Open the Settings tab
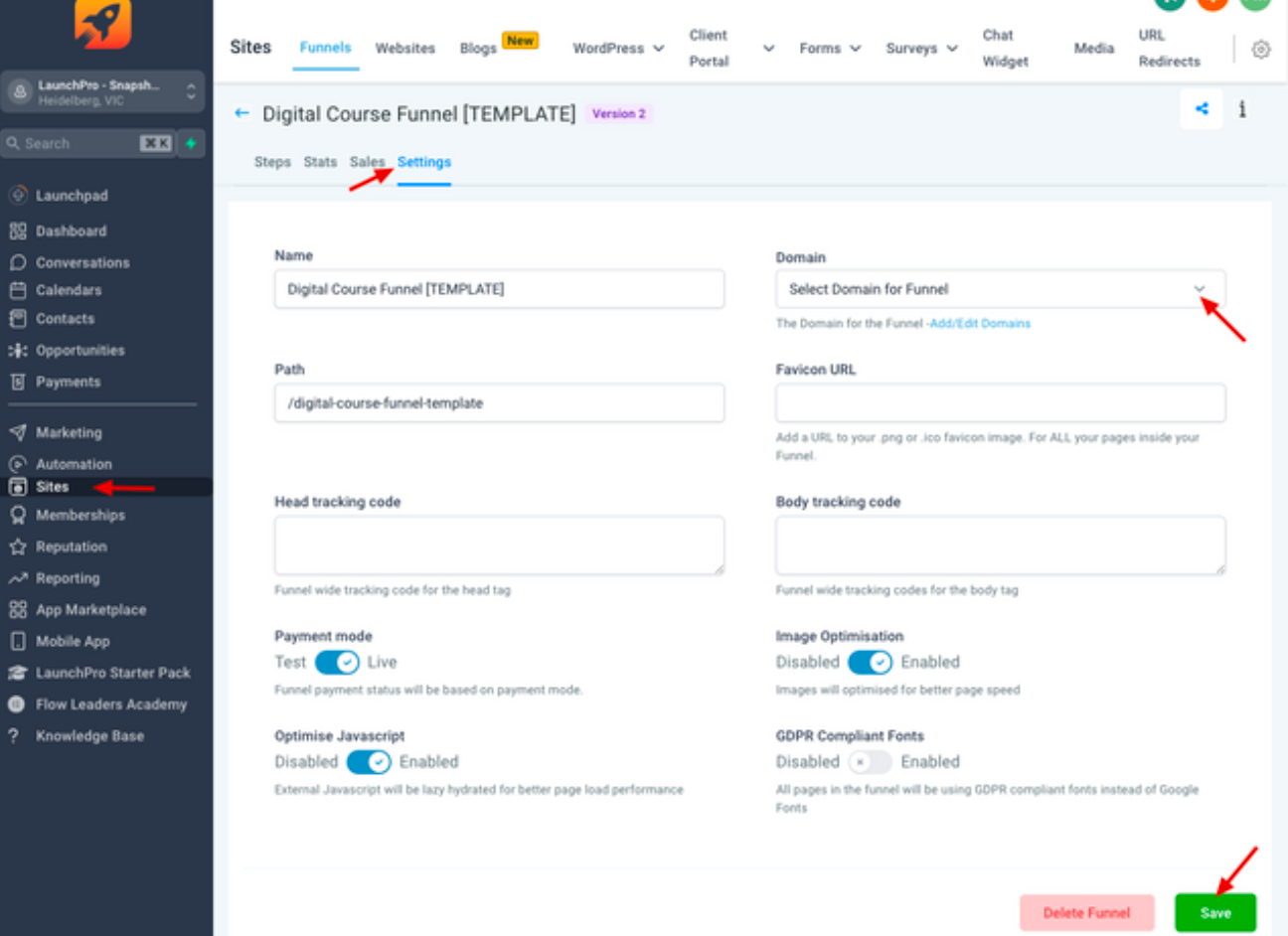The width and height of the screenshot is (1288, 936). click(x=424, y=162)
